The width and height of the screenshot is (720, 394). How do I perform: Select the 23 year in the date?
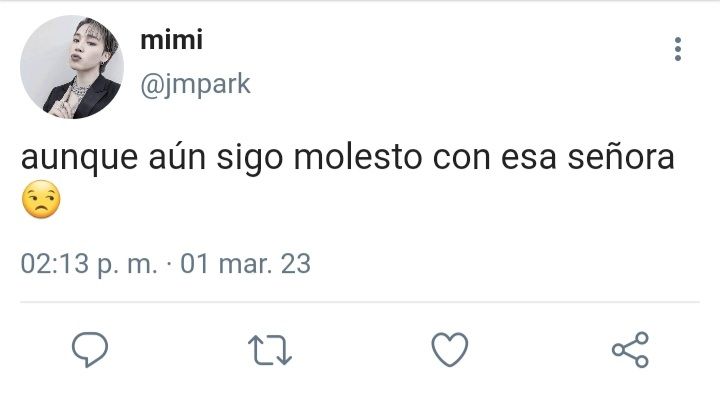(296, 264)
